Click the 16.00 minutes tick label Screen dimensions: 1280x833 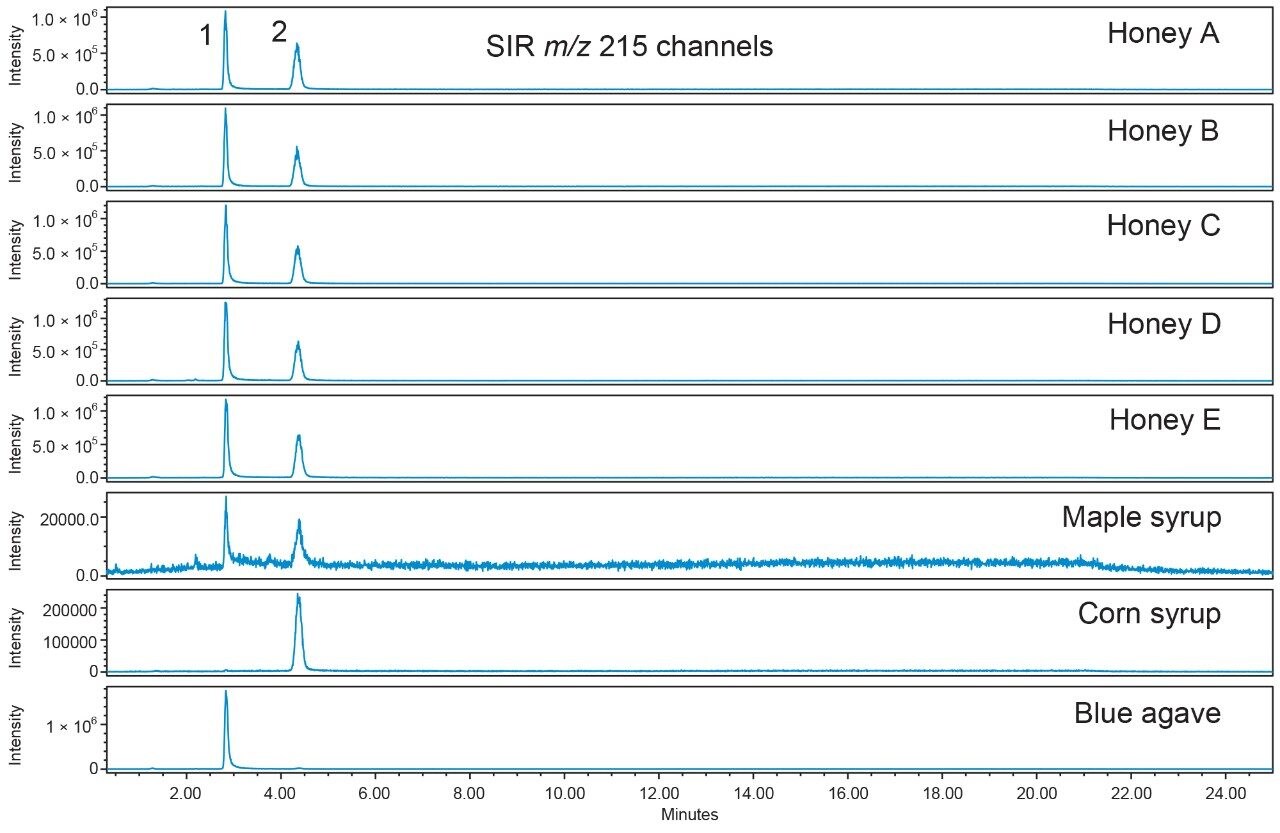[848, 794]
